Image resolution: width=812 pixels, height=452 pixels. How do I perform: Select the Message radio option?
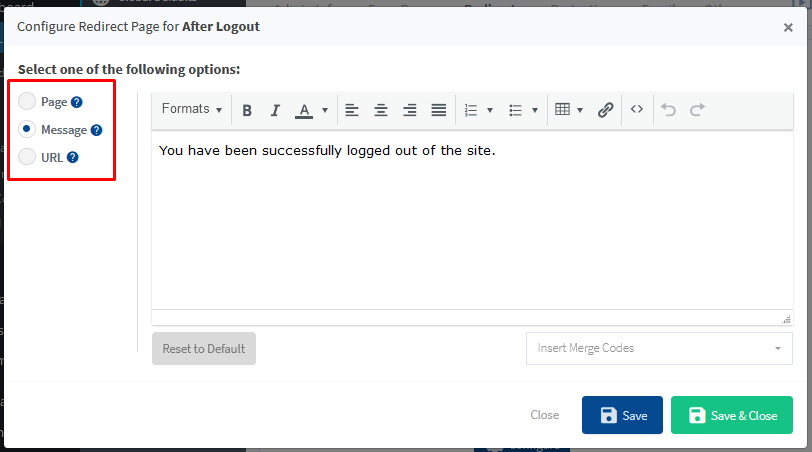click(27, 129)
